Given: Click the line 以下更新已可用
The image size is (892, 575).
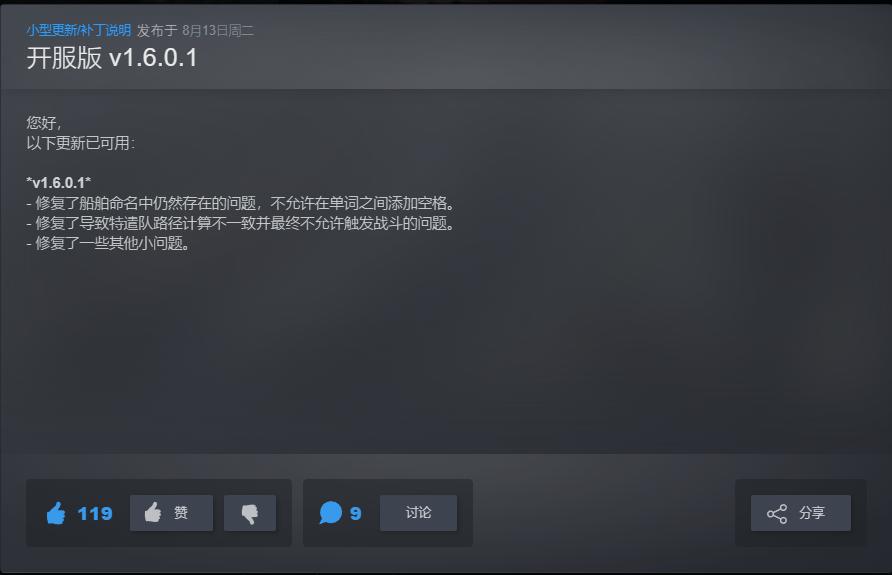Looking at the screenshot, I should point(81,143).
